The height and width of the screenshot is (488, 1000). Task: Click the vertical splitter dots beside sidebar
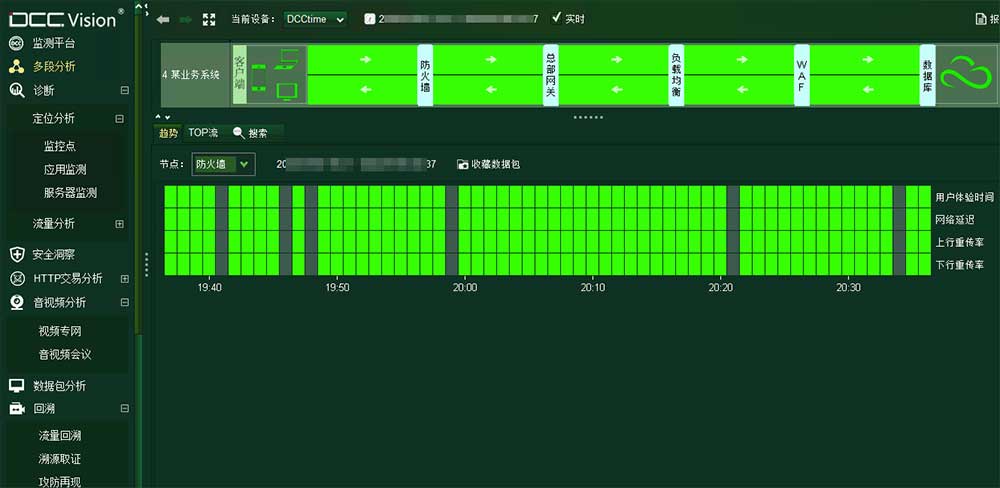[147, 264]
